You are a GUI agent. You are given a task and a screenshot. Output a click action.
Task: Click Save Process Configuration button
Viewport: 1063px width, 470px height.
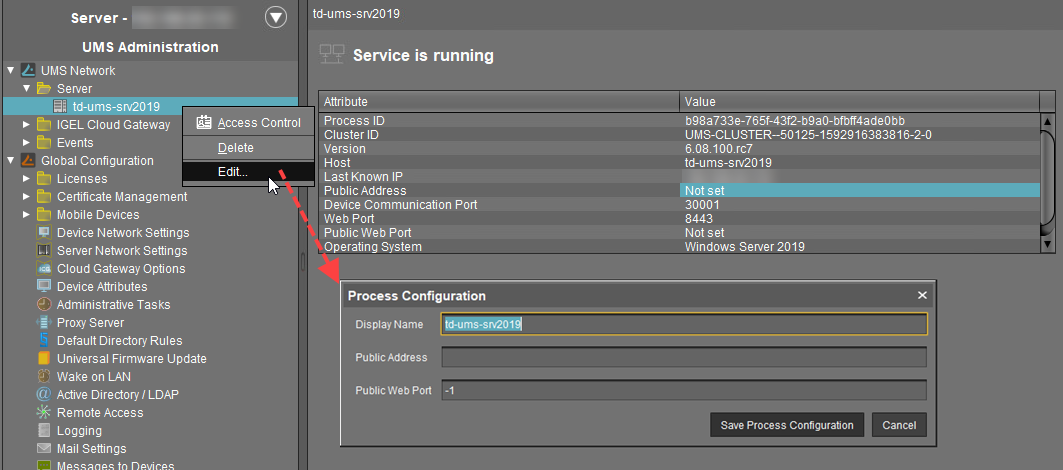click(x=787, y=425)
